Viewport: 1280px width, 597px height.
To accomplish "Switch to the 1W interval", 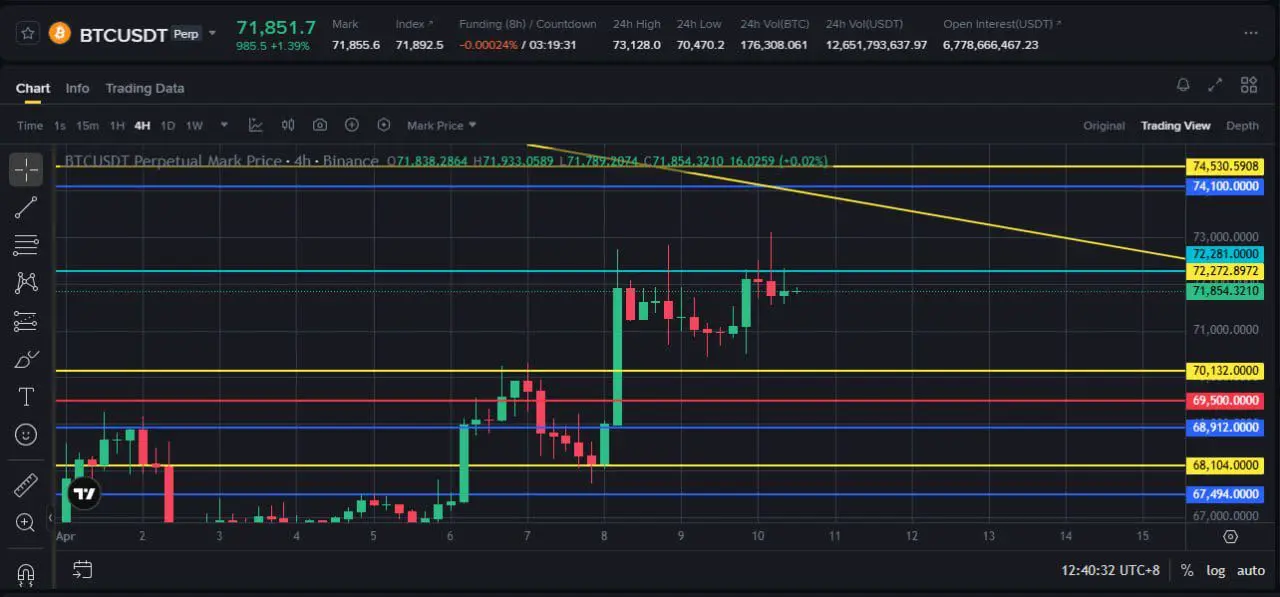I will pyautogui.click(x=194, y=126).
